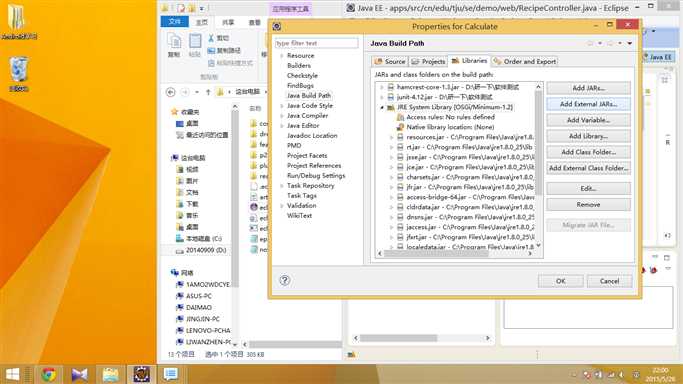Dismiss dialog with Cancel button
Viewport: 683px width, 384px height.
tap(609, 281)
